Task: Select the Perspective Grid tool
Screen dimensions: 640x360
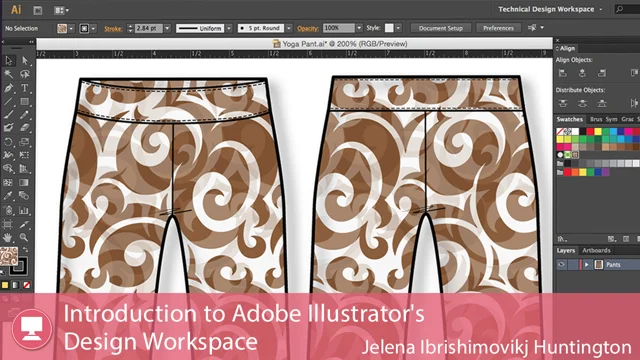Action: [x=24, y=169]
